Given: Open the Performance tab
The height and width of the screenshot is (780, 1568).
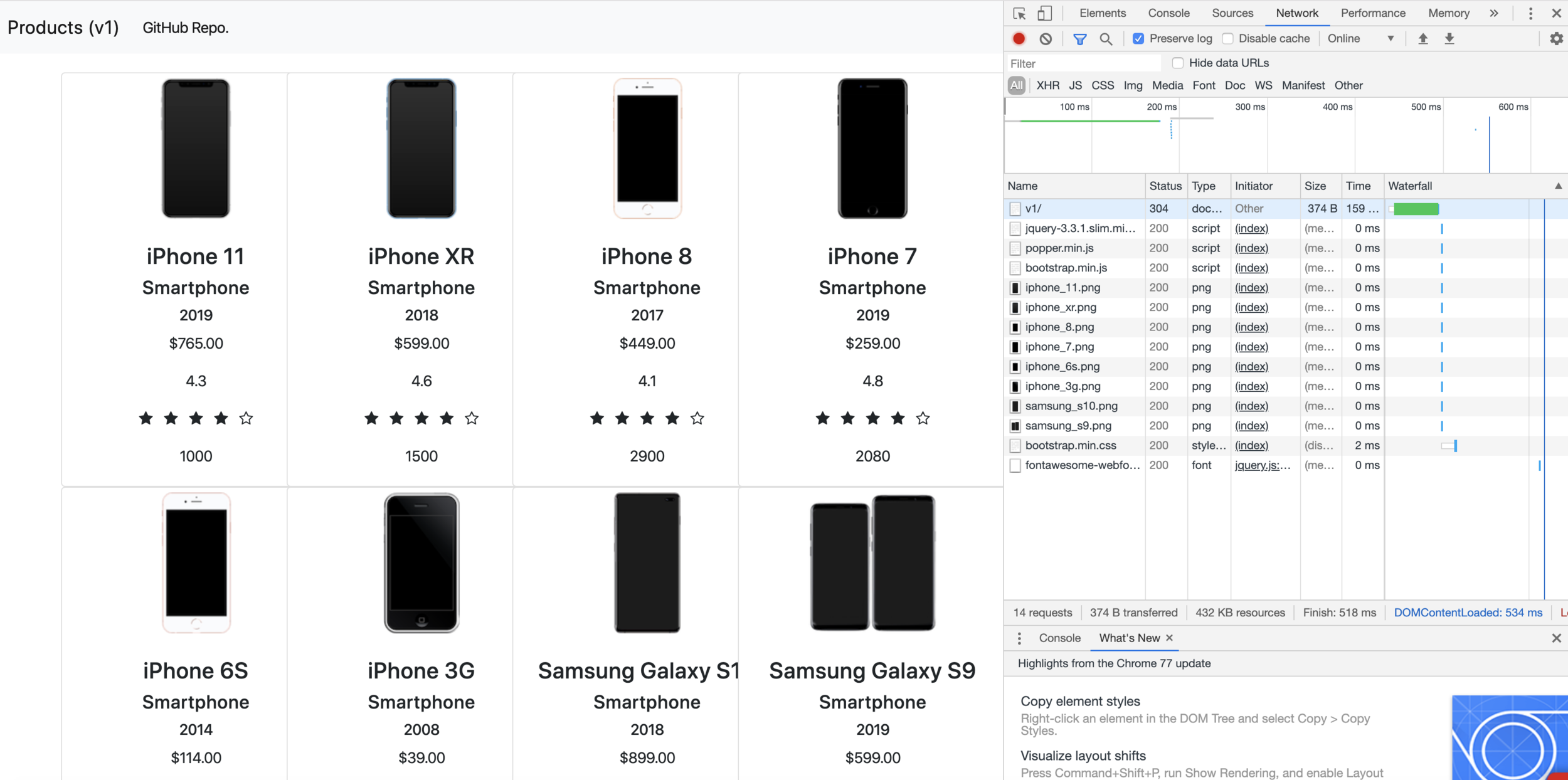Looking at the screenshot, I should point(1372,13).
